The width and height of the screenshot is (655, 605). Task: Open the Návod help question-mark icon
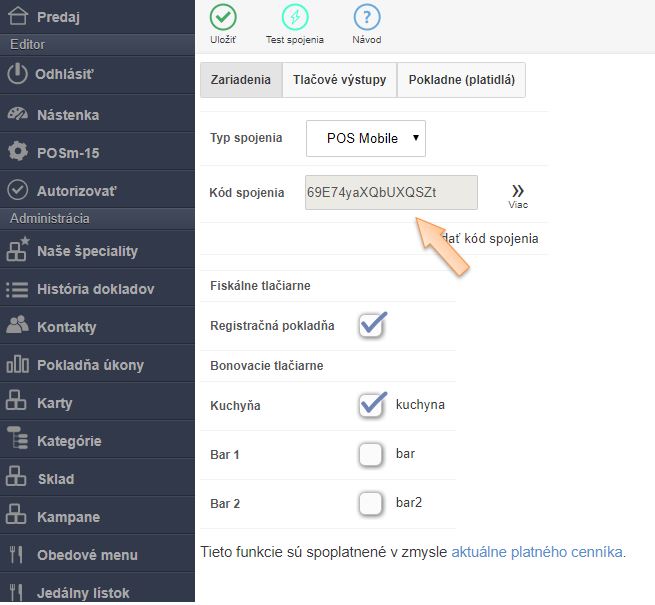click(367, 18)
